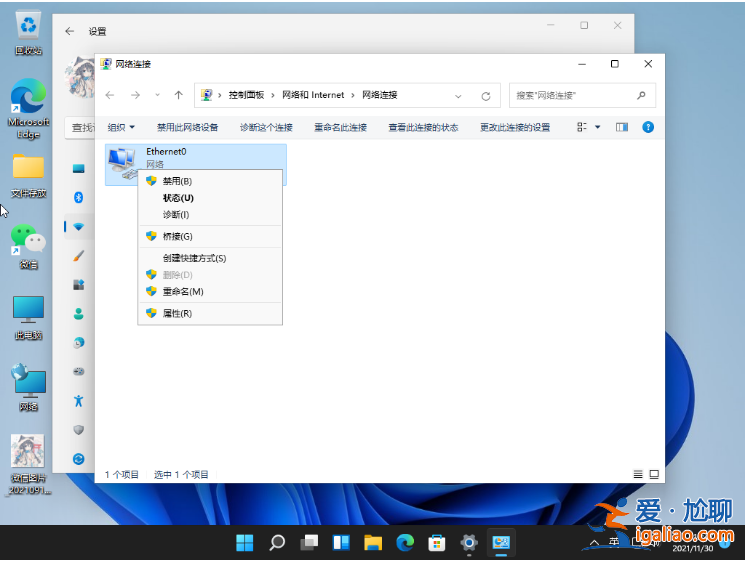Open Task View on the taskbar

(x=309, y=542)
